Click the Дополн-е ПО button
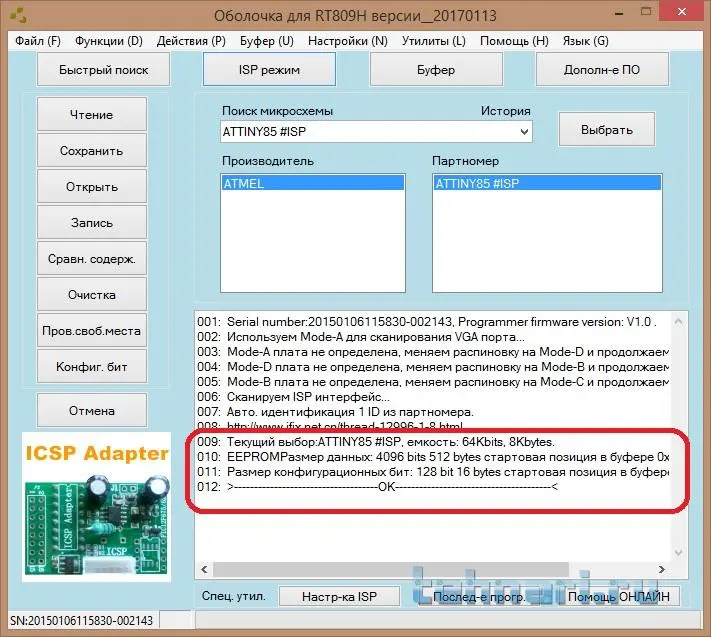Screen dimensions: 711x637 tap(602, 69)
